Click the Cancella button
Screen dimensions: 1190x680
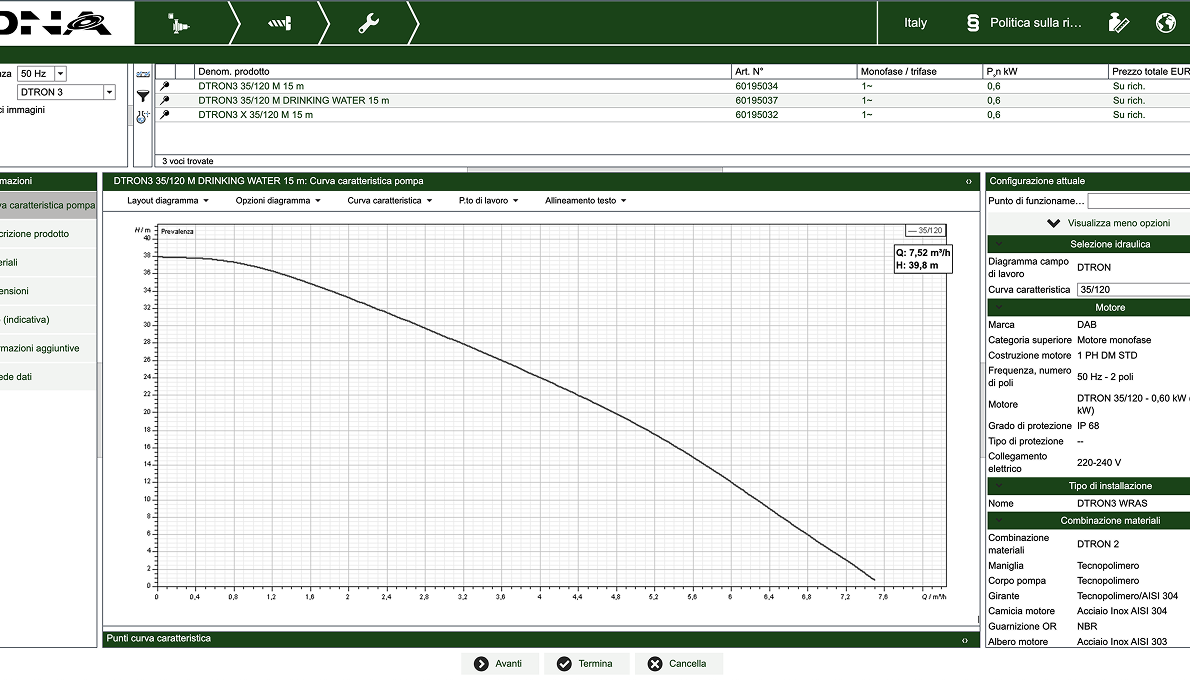[x=678, y=664]
